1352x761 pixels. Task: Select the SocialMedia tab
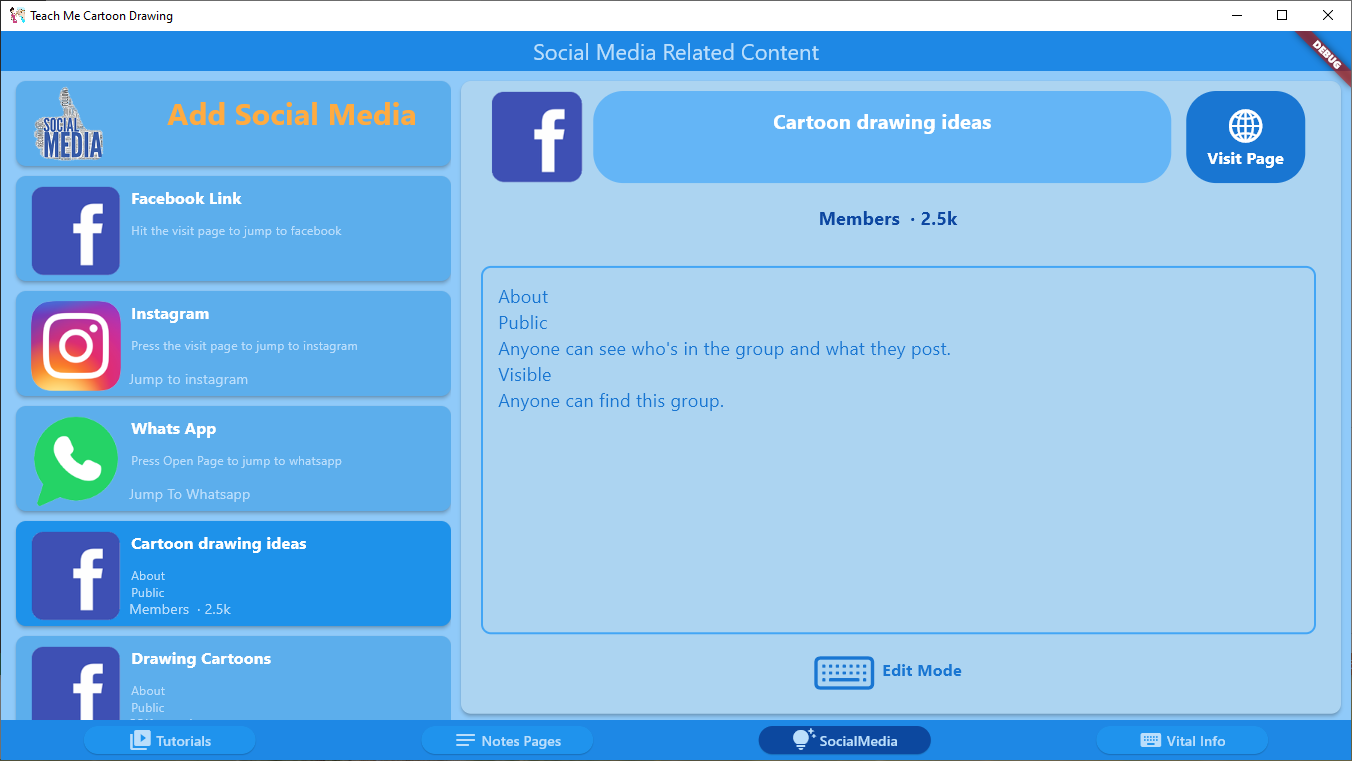845,741
